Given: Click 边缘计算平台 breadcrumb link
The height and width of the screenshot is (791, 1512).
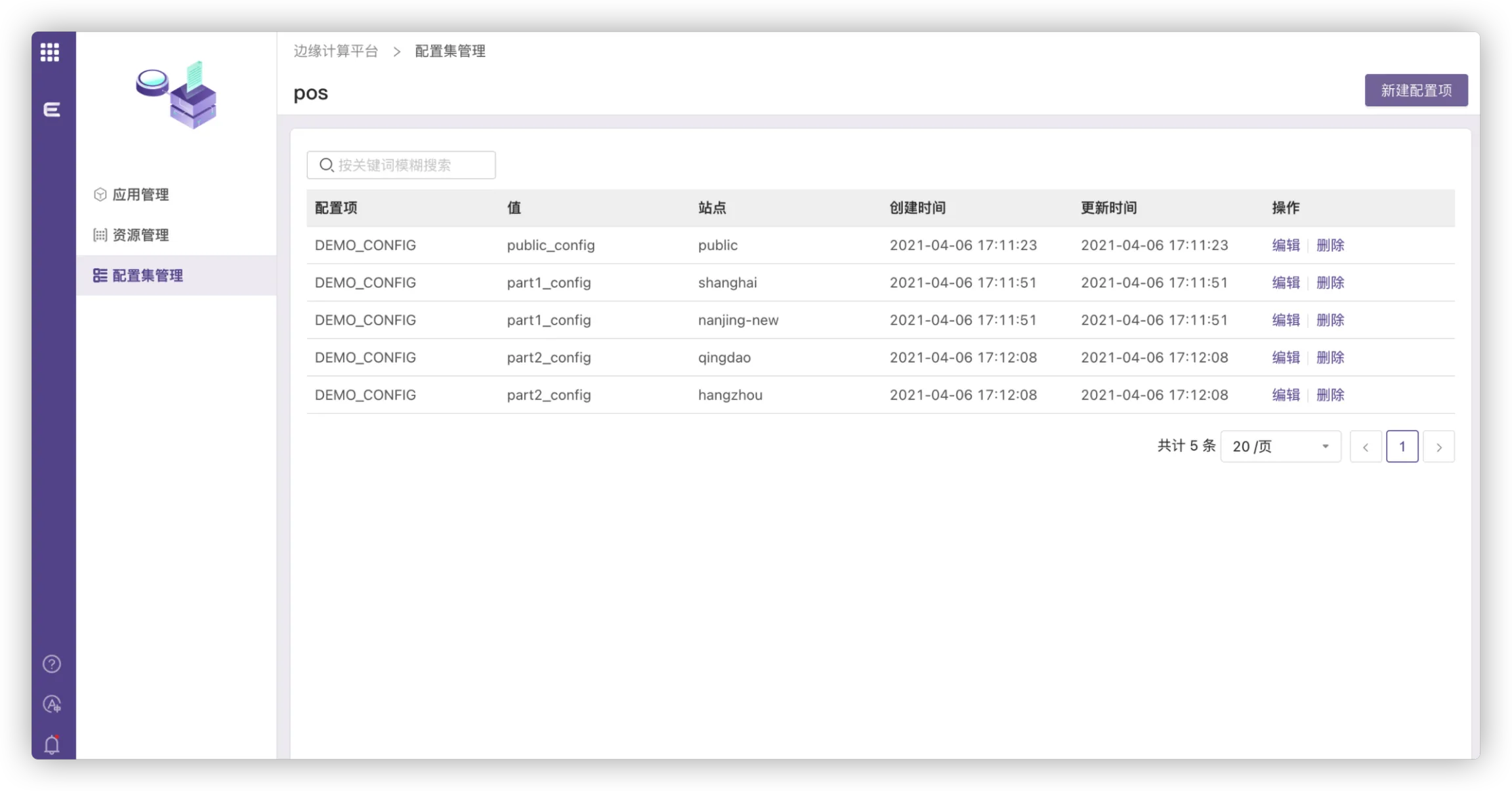Looking at the screenshot, I should [x=335, y=51].
